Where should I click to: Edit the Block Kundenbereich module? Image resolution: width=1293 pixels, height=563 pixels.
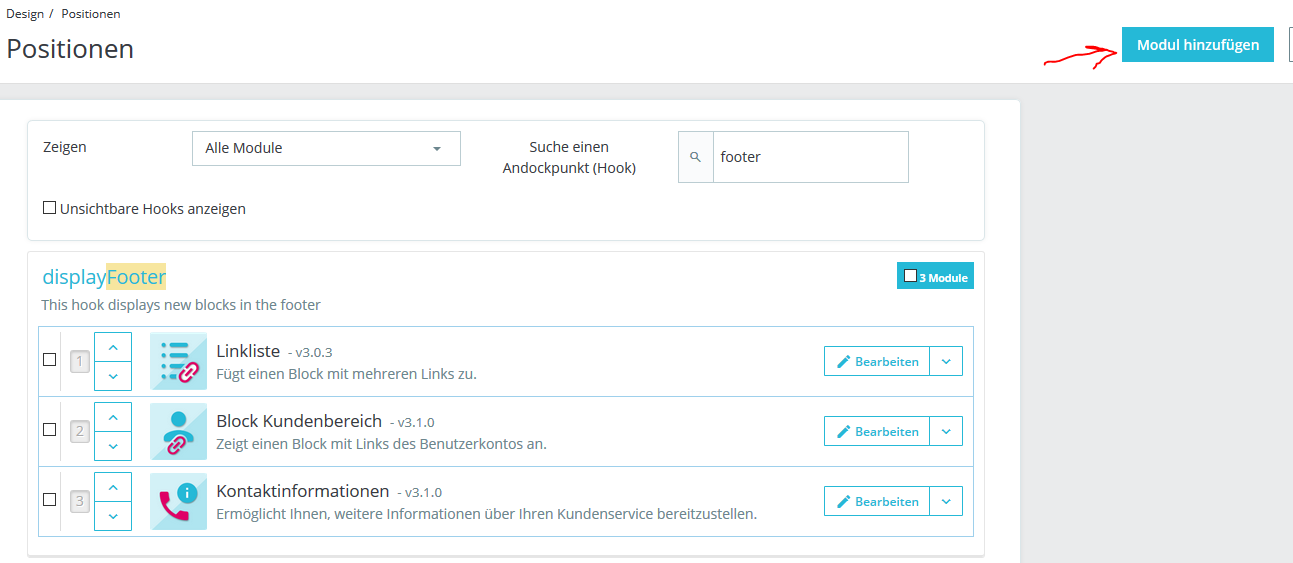tap(877, 431)
